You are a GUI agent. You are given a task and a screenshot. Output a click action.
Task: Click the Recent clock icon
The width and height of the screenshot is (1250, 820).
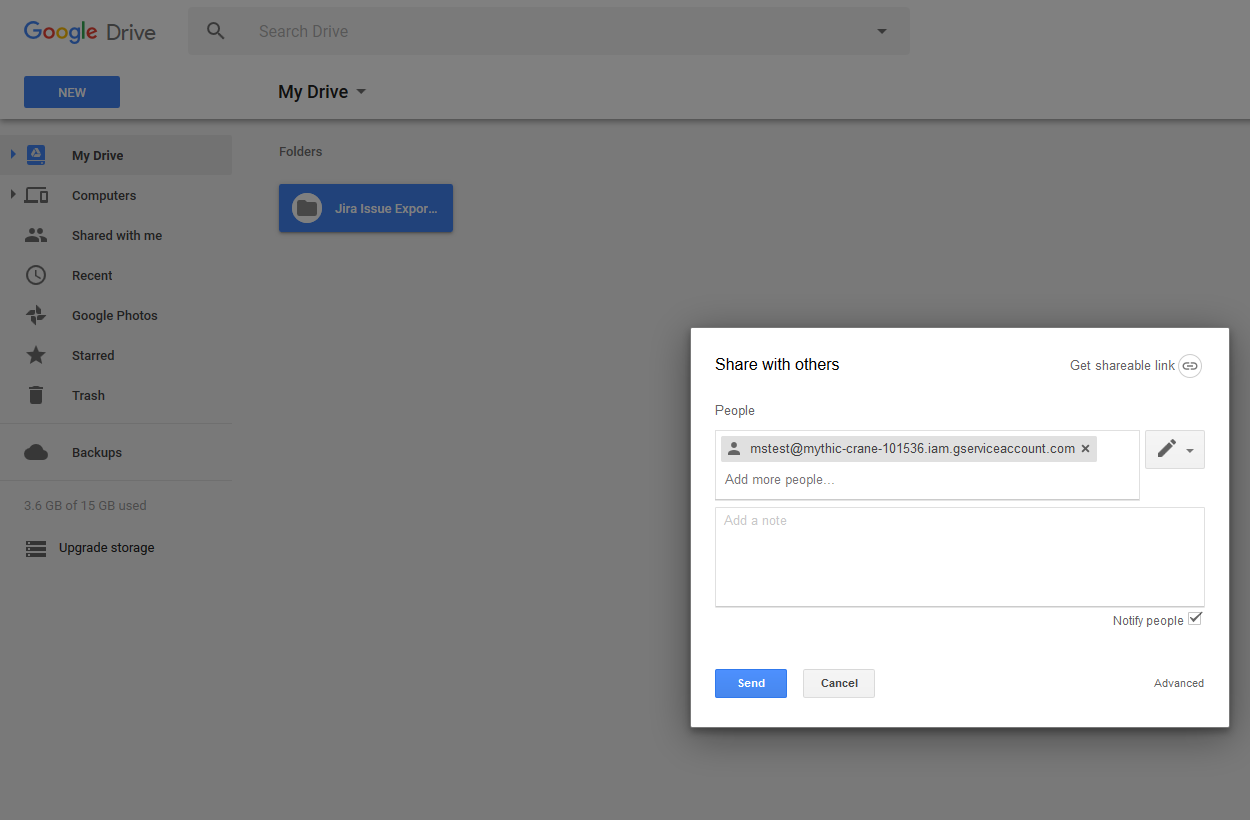pyautogui.click(x=36, y=276)
